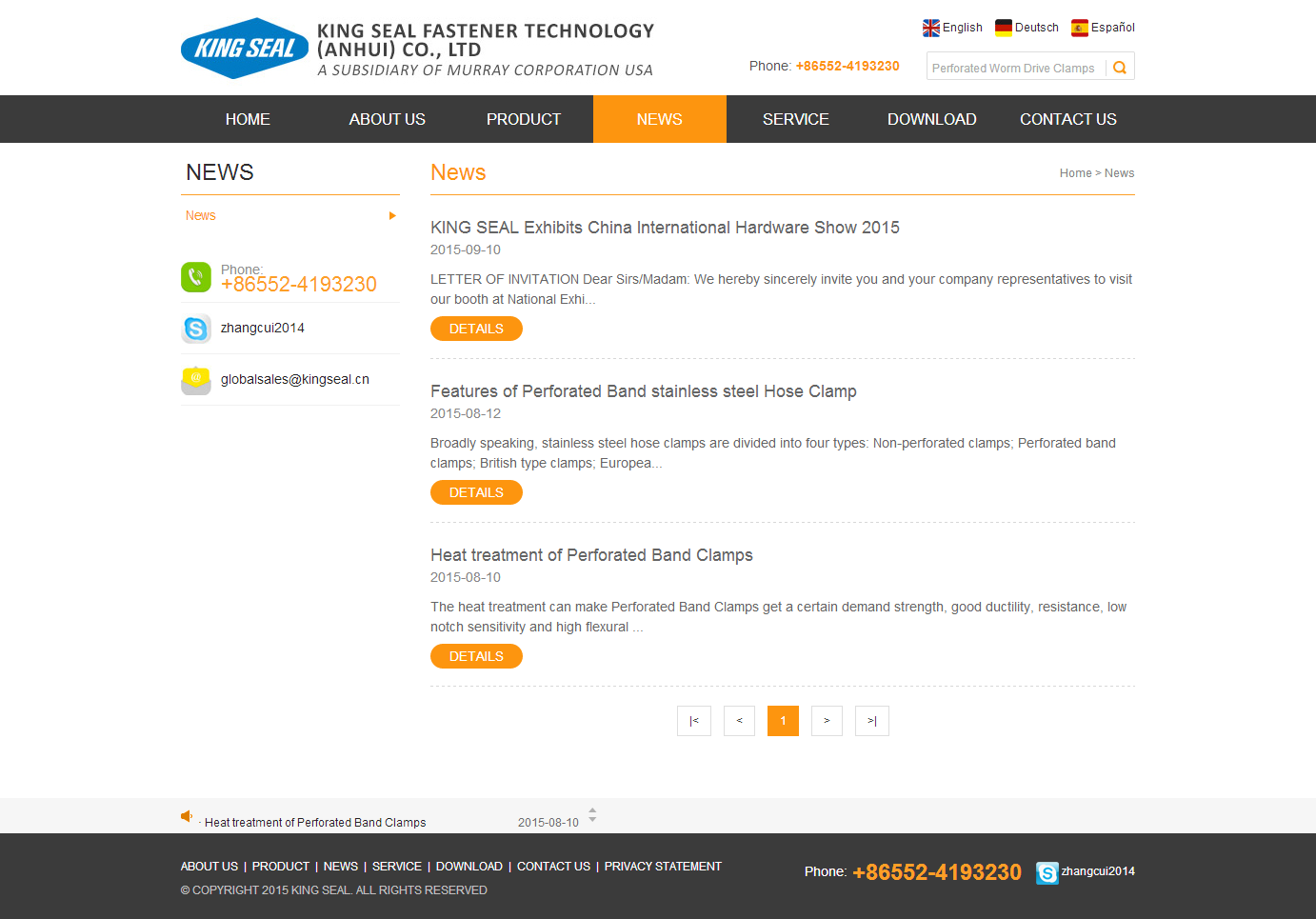Click the King Seal logo

click(x=245, y=48)
